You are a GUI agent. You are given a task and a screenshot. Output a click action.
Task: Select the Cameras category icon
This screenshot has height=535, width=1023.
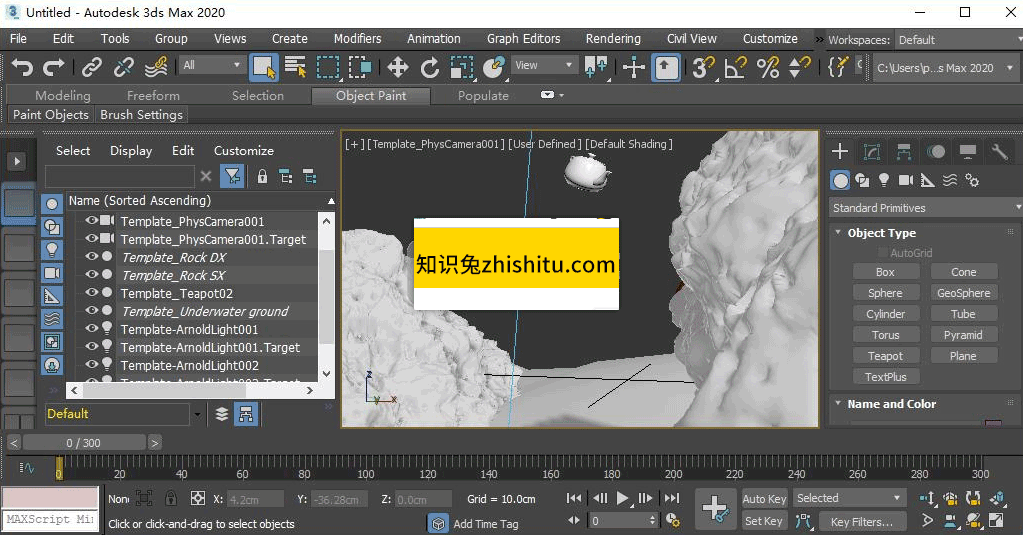906,180
